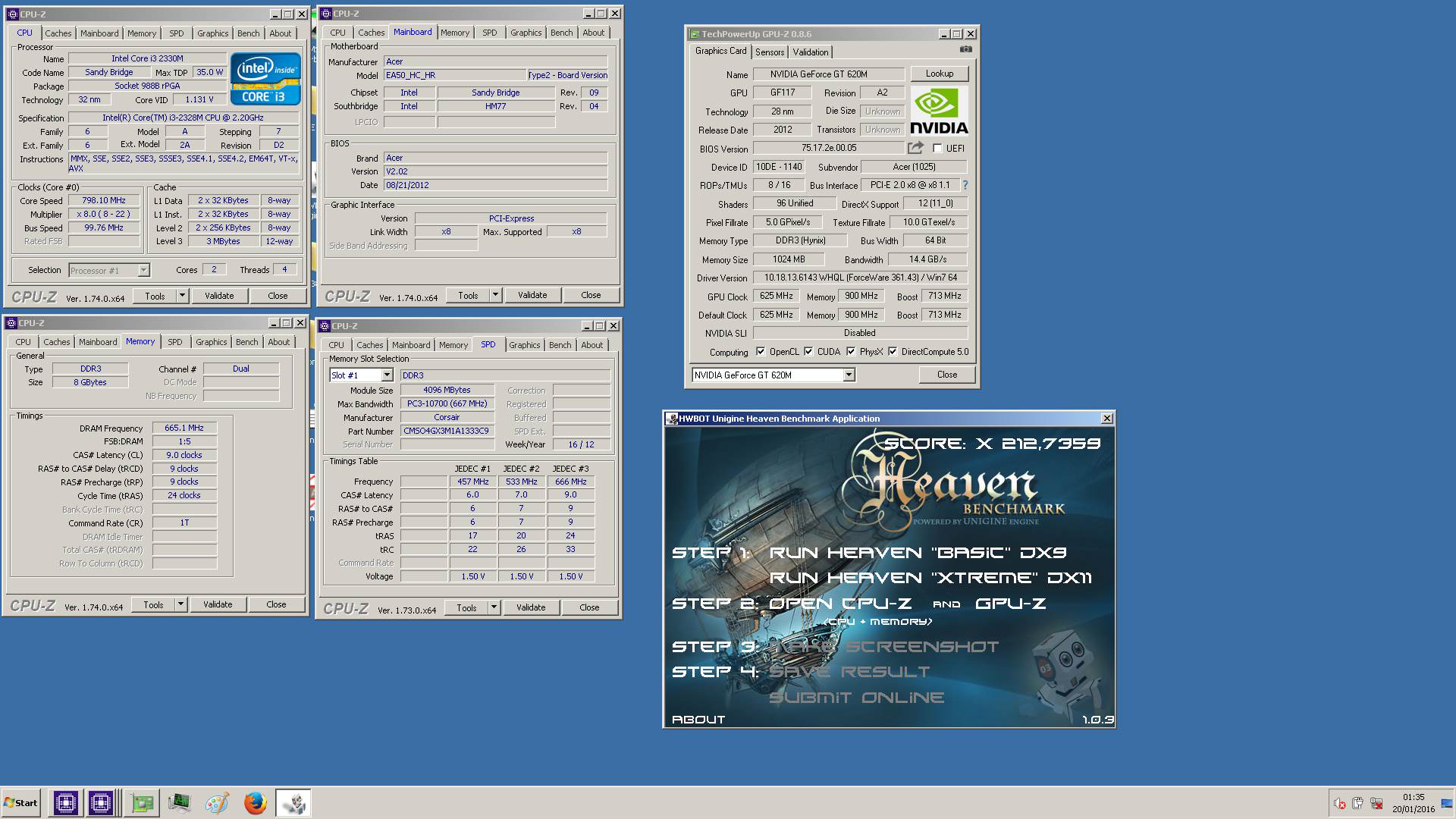Click the CPU-Z SPD window title bar icon
Screen dimensions: 1456x819
(325, 326)
